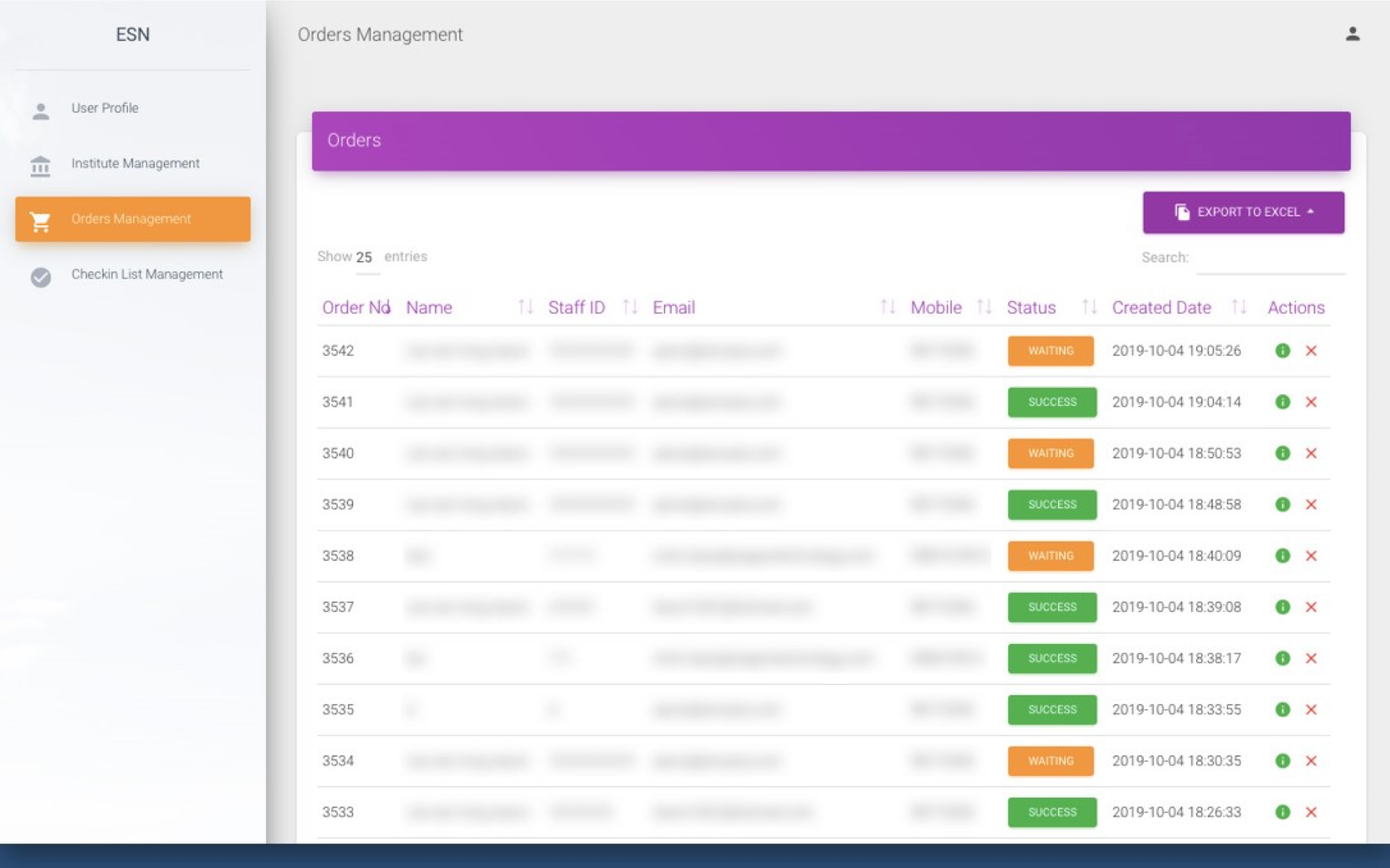Delete order 3534 via red cross
This screenshot has width=1390, height=868.
click(x=1311, y=761)
